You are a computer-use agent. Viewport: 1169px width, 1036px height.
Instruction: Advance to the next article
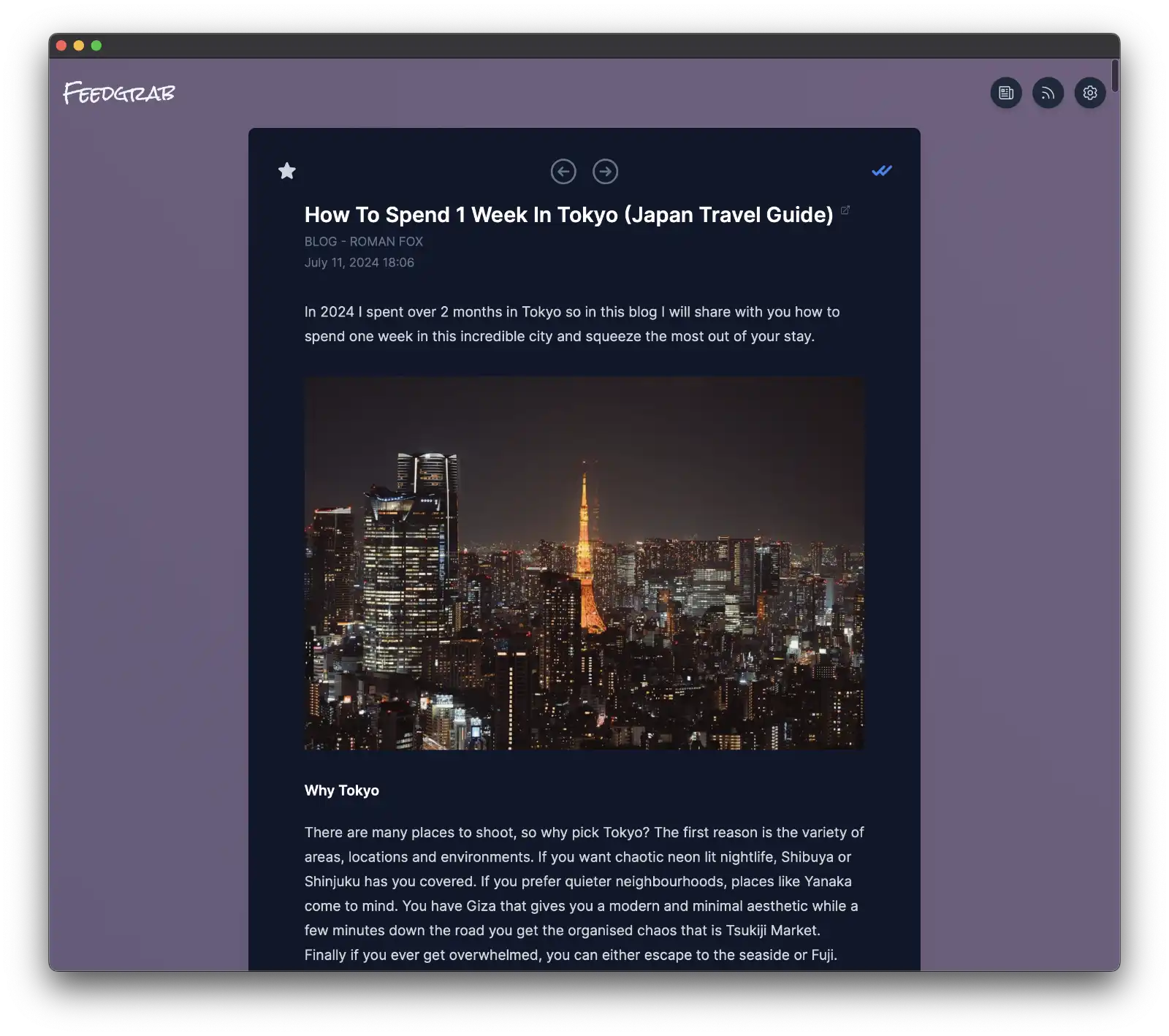pos(606,171)
